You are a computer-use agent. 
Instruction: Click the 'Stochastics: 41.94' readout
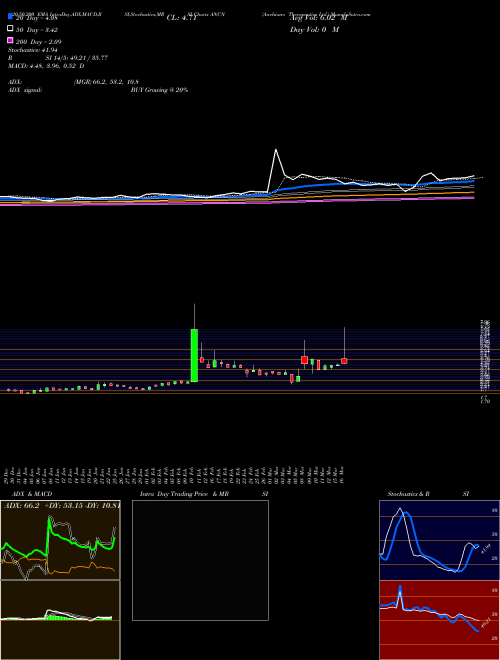[33, 50]
